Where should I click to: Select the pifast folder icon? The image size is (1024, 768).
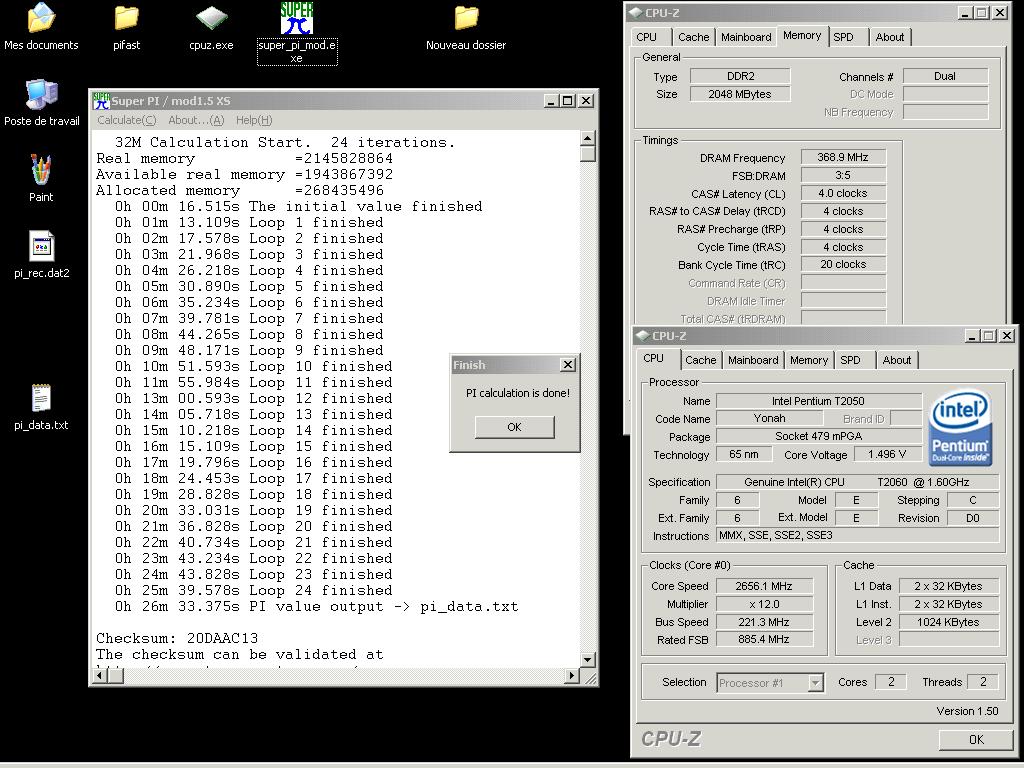[126, 27]
